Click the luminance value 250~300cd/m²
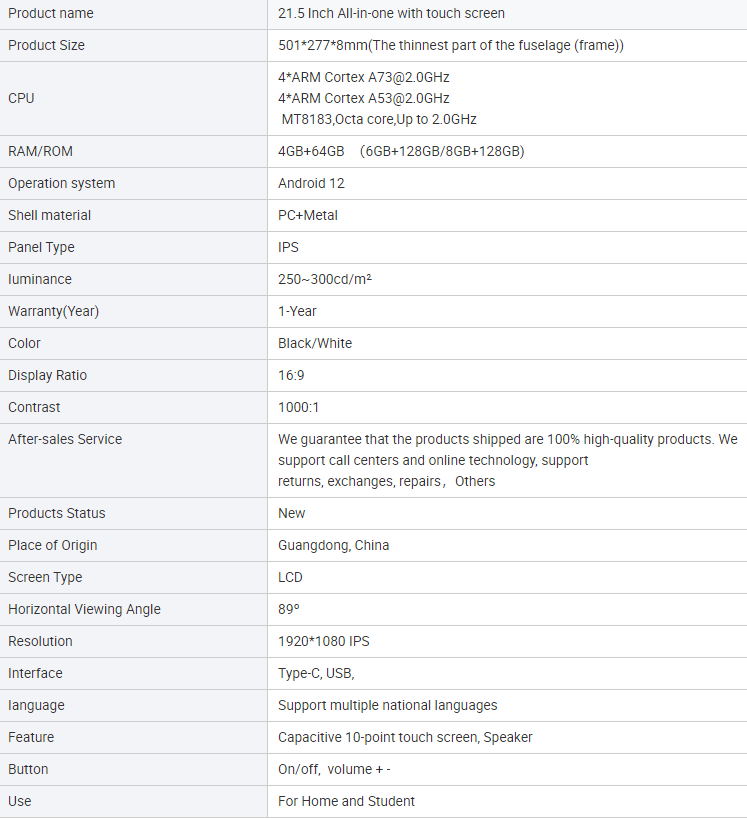Screen dimensions: 747x818 pos(324,279)
